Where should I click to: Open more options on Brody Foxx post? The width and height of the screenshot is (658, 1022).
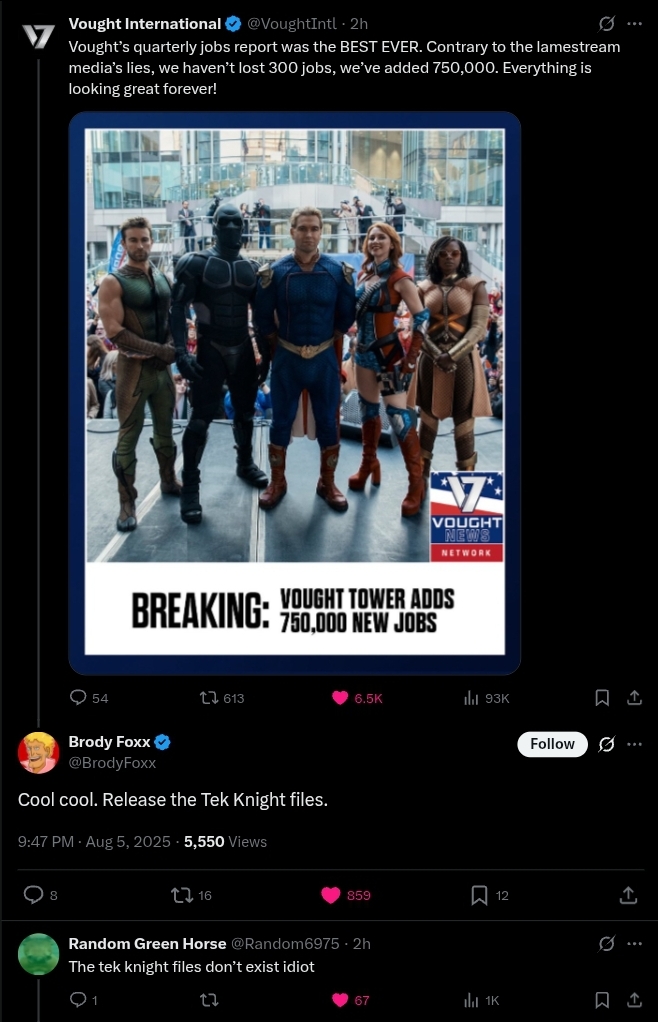point(635,744)
